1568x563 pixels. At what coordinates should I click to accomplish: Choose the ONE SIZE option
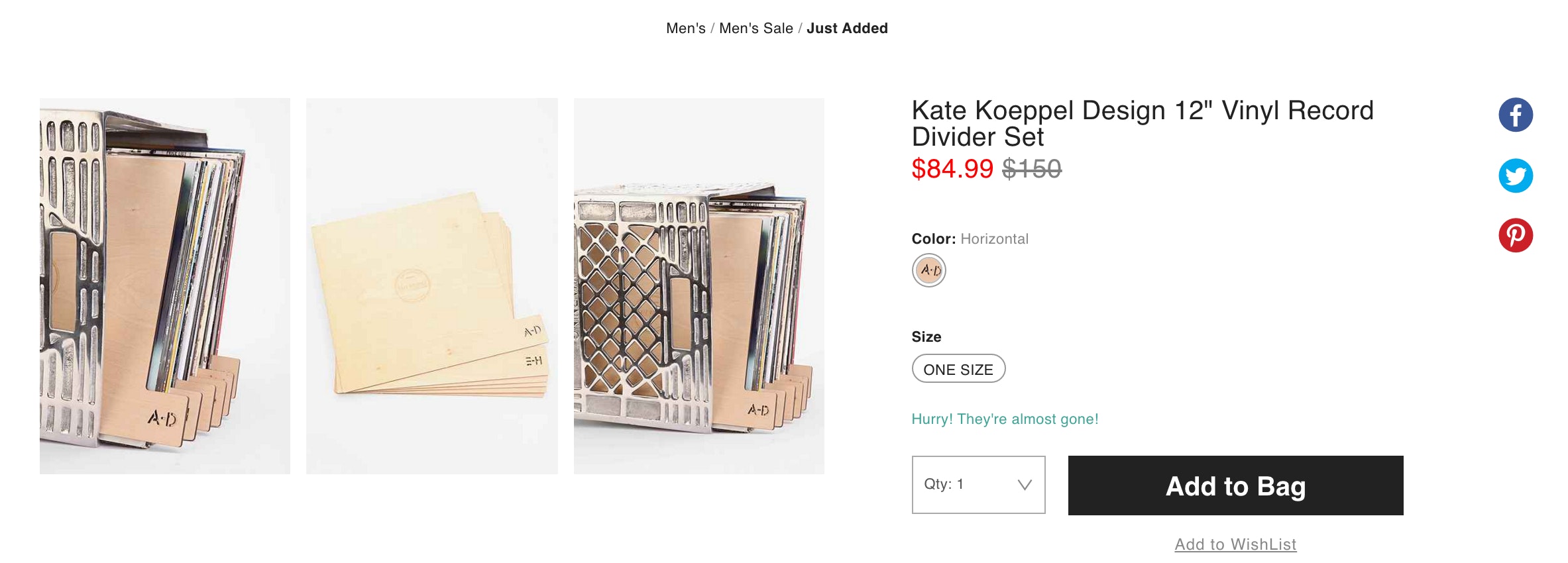(x=958, y=369)
